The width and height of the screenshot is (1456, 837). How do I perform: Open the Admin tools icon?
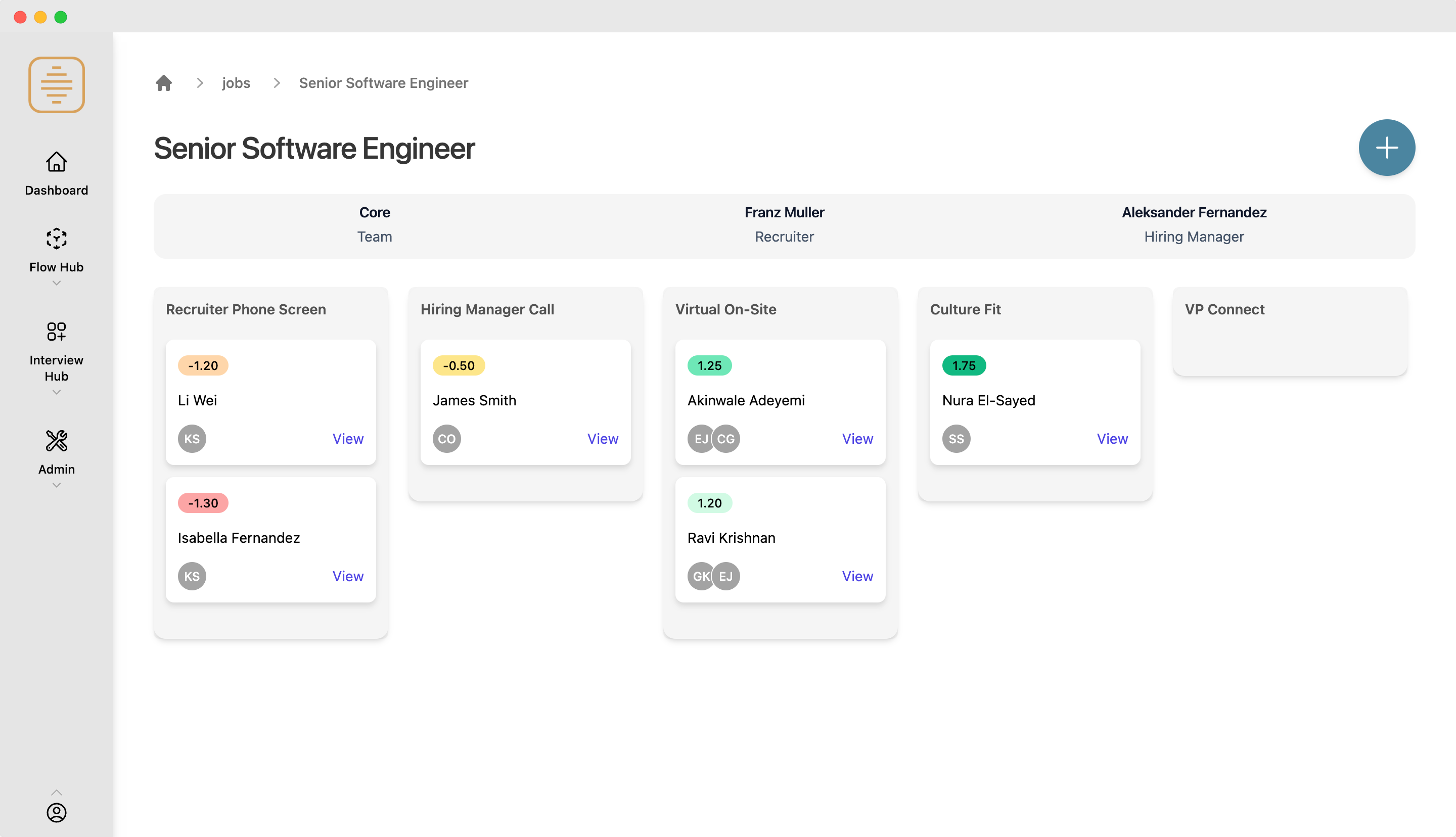click(x=56, y=441)
